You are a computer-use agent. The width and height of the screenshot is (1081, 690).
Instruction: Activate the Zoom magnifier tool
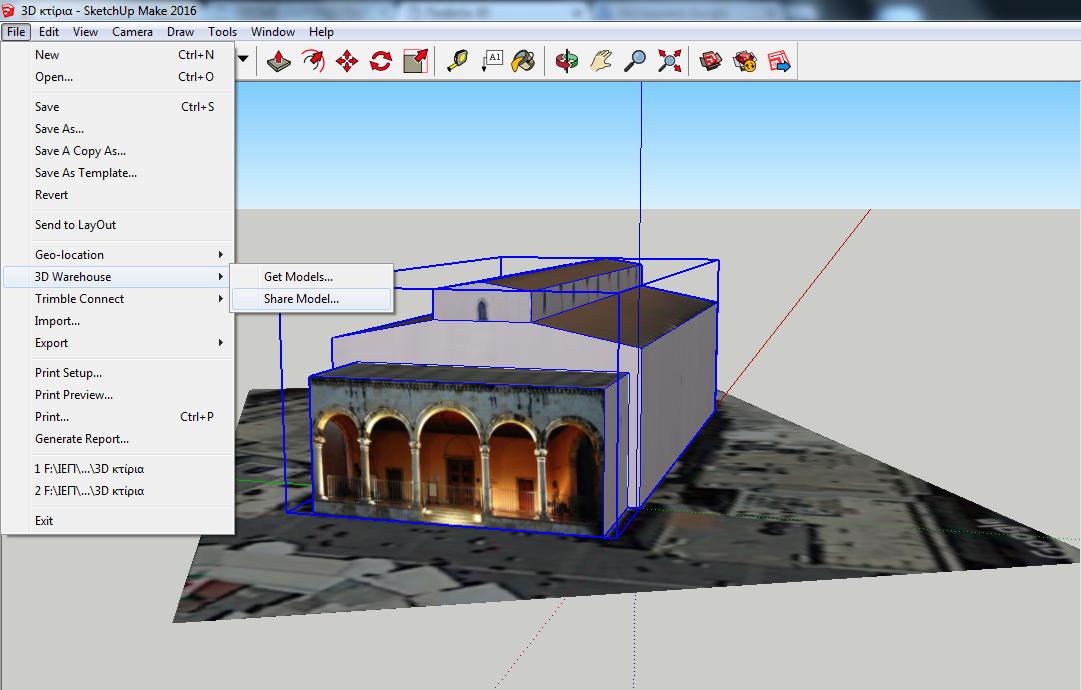click(635, 61)
